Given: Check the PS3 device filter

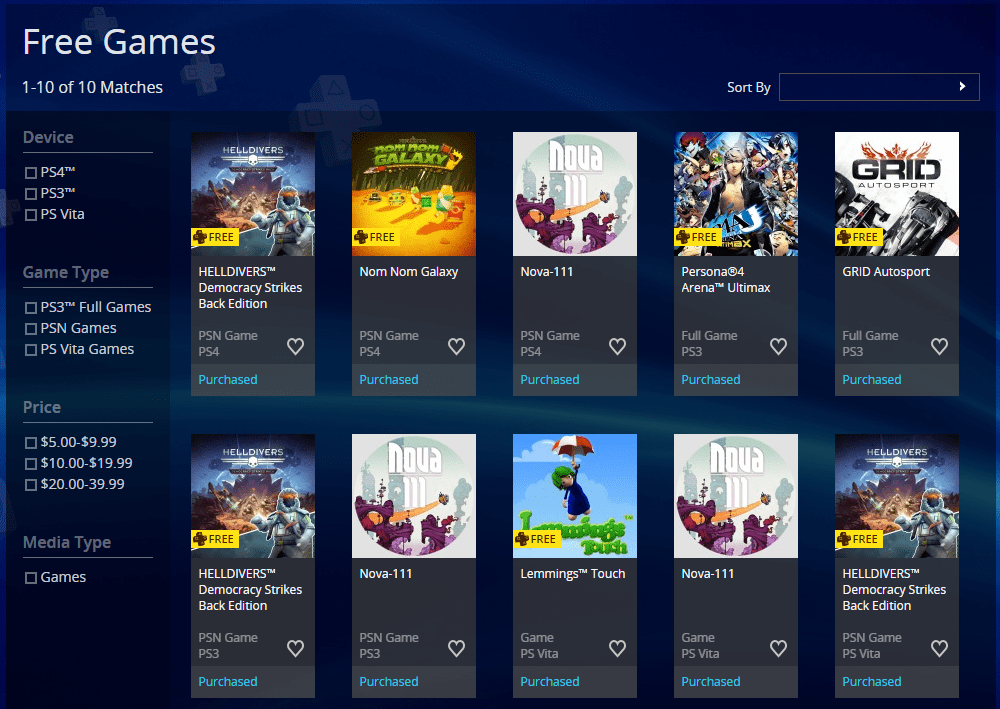Looking at the screenshot, I should [31, 194].
